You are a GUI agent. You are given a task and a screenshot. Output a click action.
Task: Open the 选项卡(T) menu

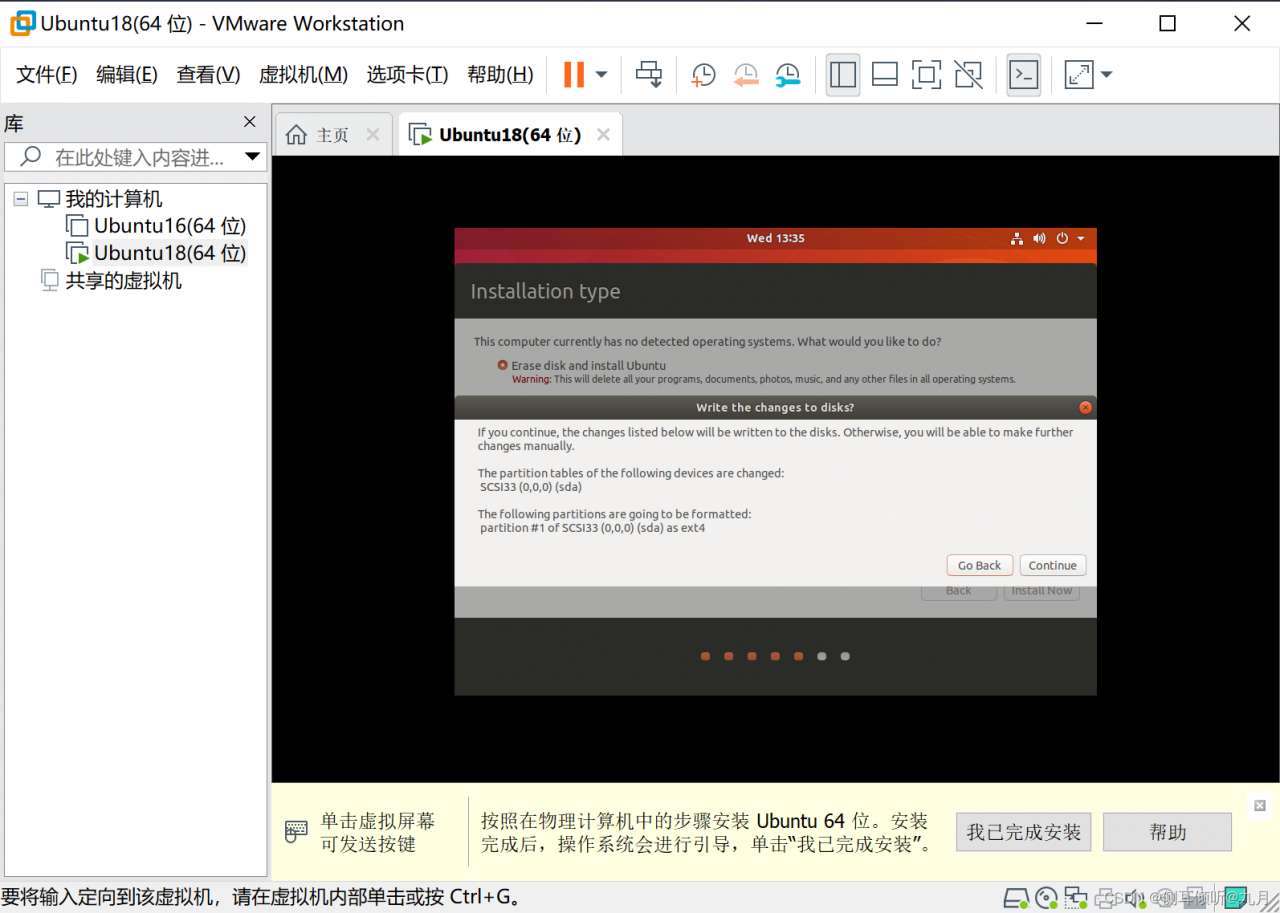(x=407, y=75)
